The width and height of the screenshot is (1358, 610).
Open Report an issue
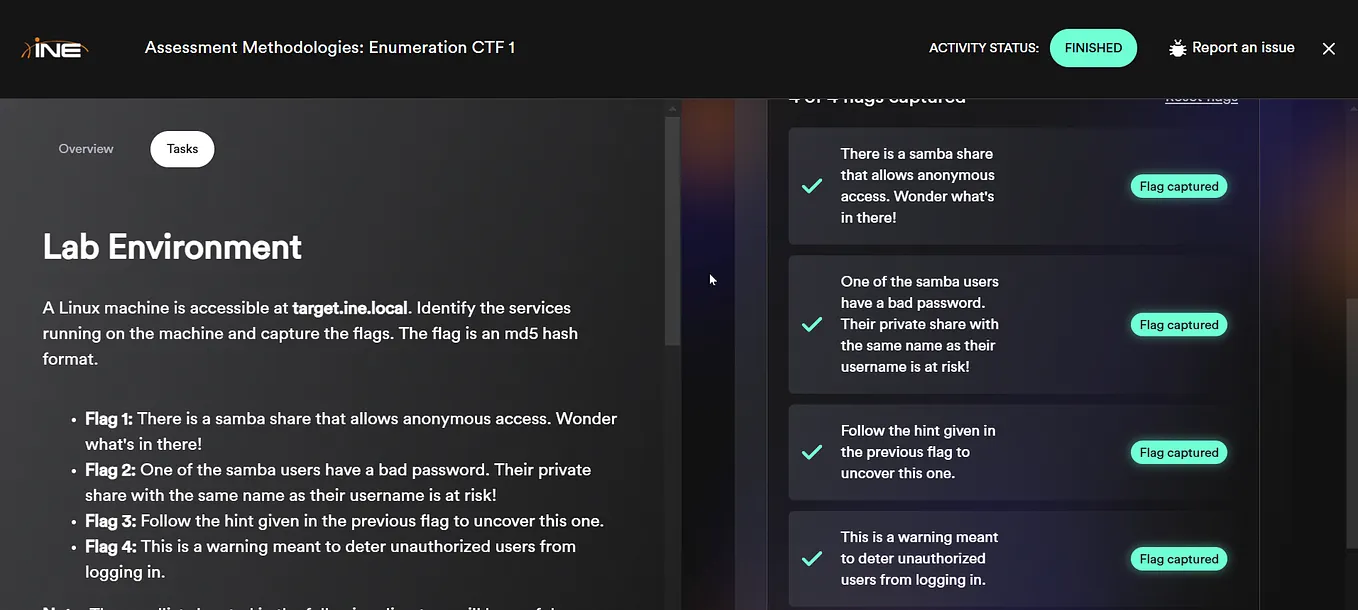coord(1243,47)
